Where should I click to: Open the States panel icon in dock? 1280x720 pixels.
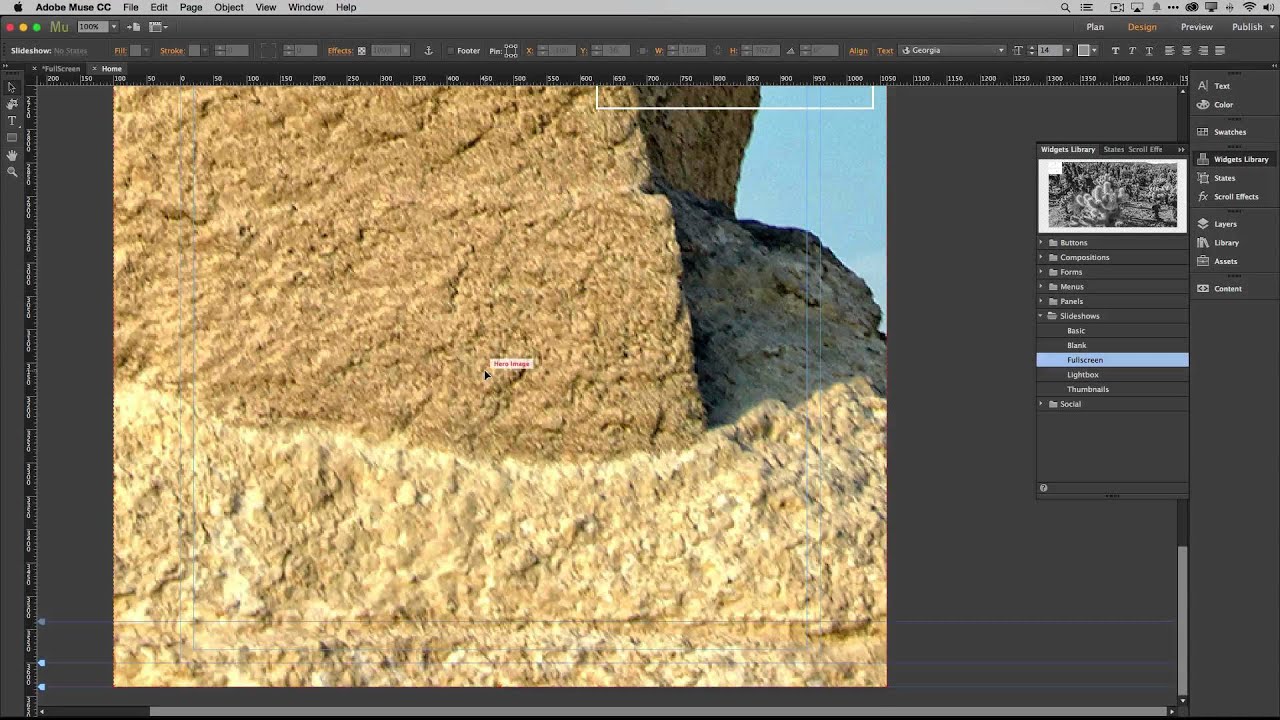(x=1203, y=178)
